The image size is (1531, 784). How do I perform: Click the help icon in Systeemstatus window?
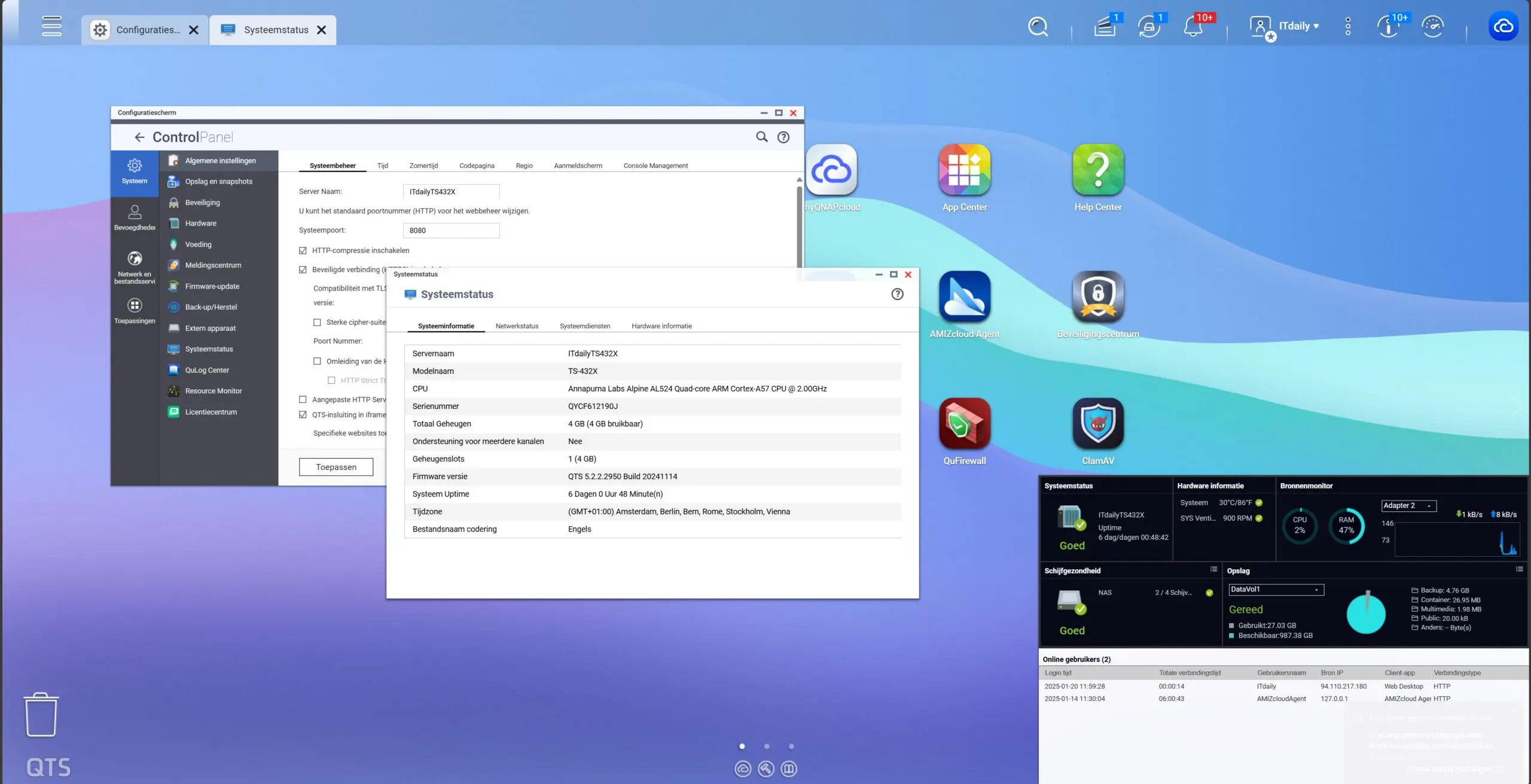tap(897, 294)
